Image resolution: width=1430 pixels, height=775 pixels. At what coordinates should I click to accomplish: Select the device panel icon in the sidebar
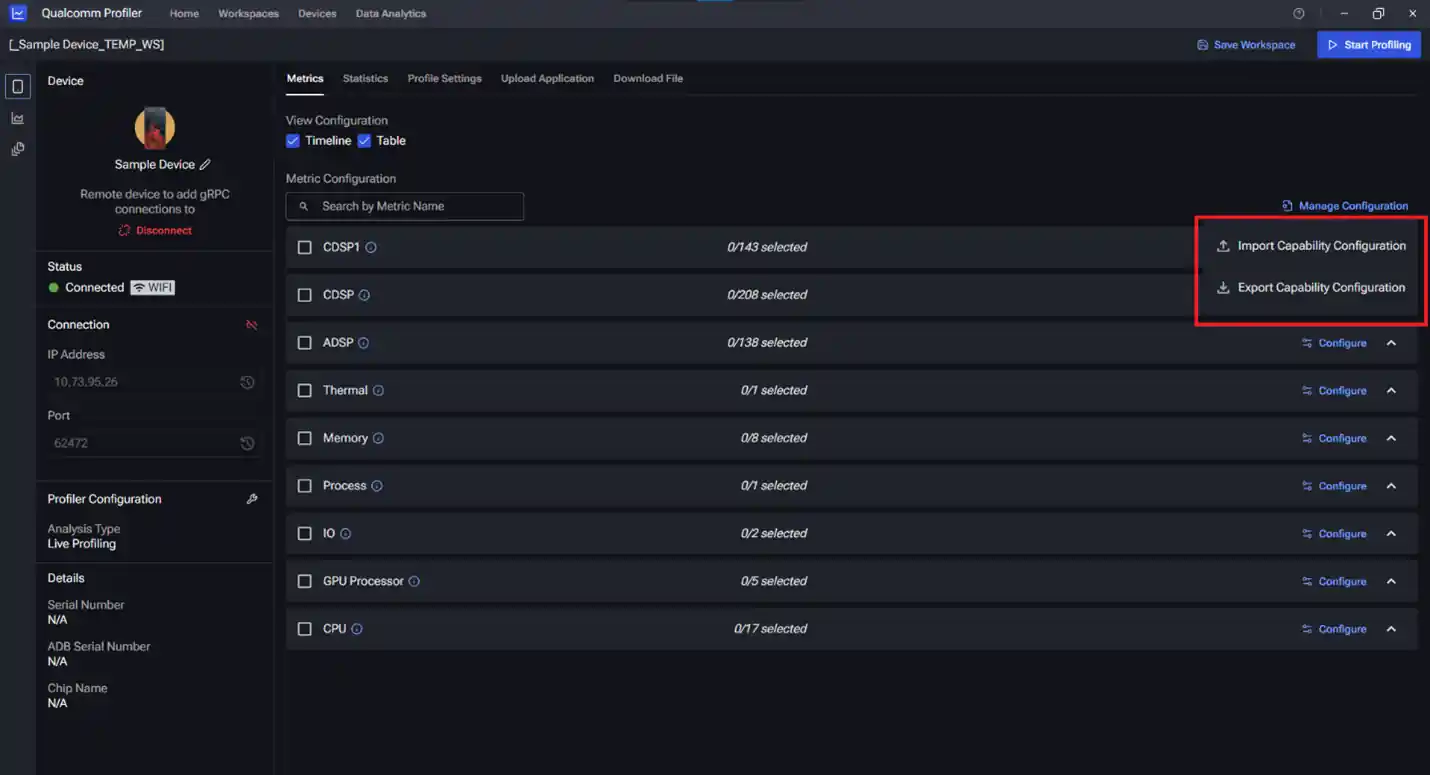pyautogui.click(x=17, y=86)
